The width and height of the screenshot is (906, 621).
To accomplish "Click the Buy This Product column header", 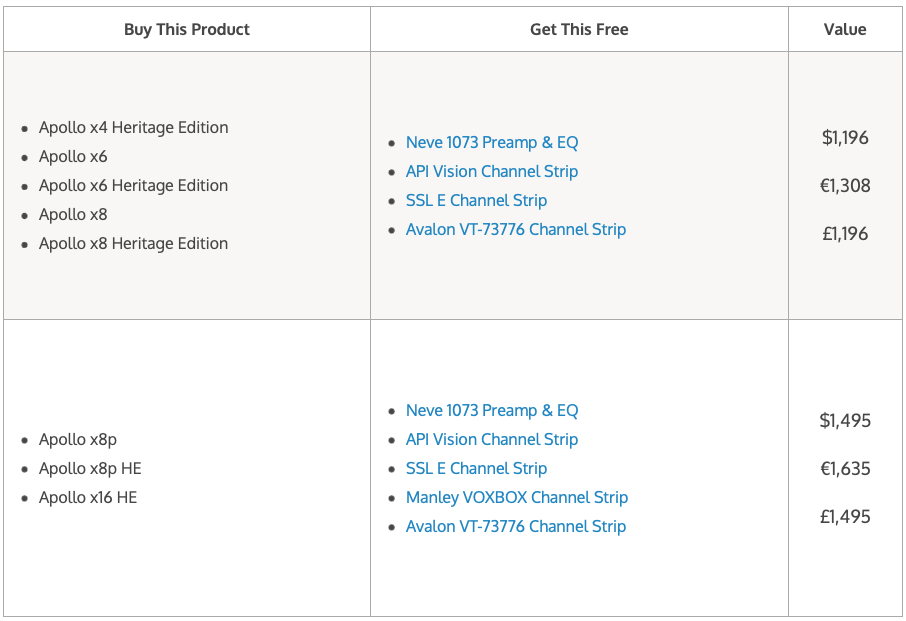I will 187,29.
